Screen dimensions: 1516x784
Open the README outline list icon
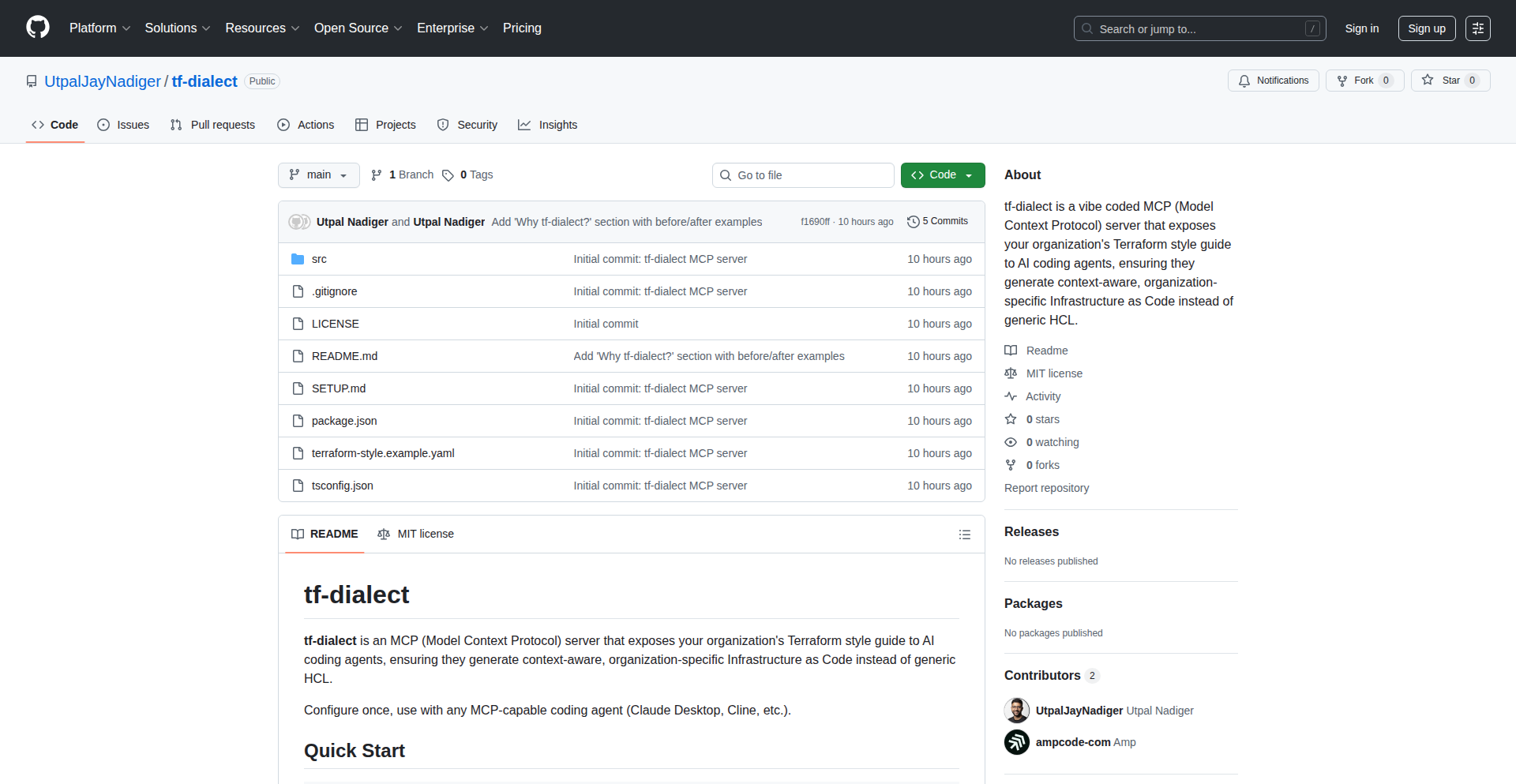pos(964,535)
